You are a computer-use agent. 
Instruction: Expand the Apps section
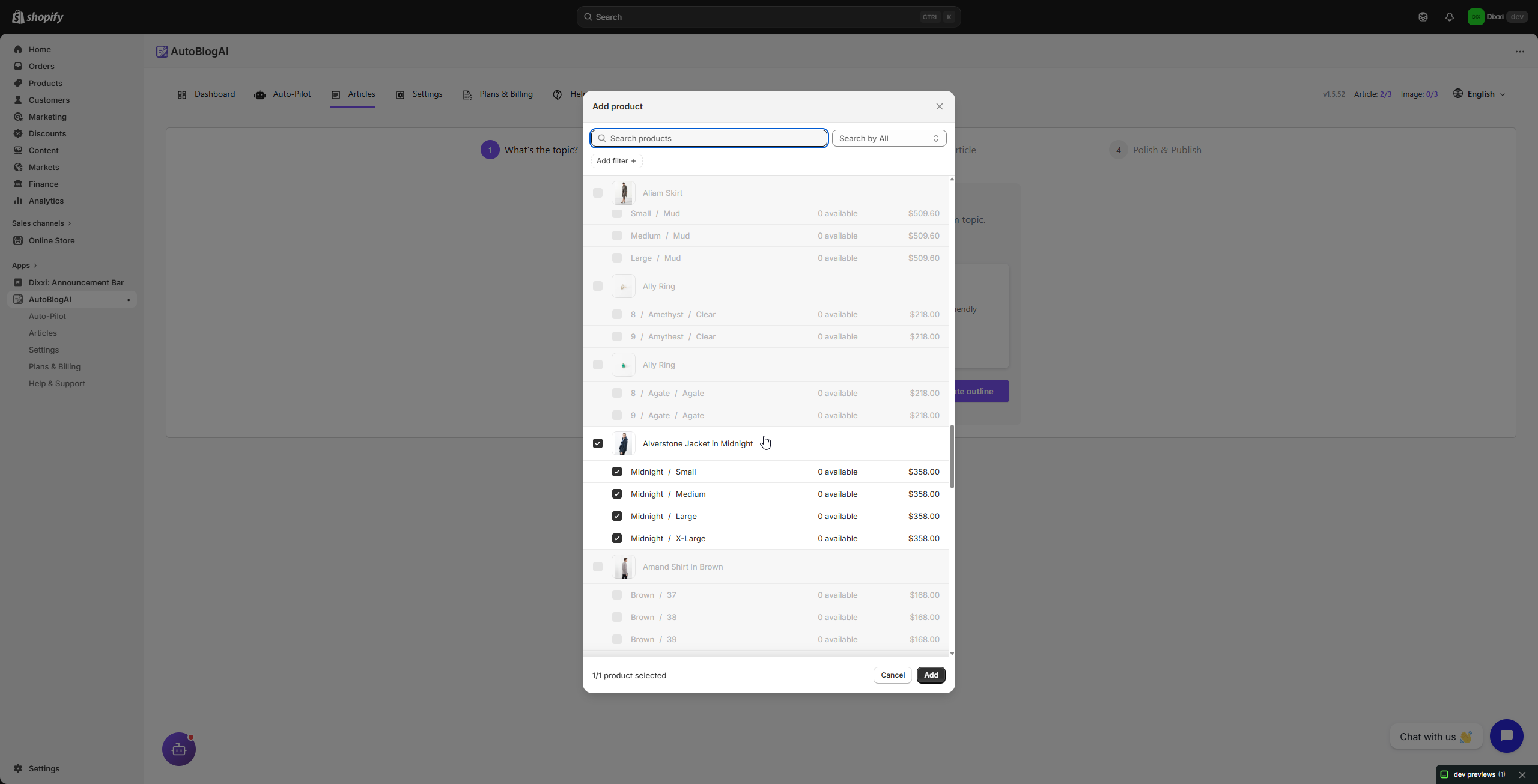click(25, 266)
